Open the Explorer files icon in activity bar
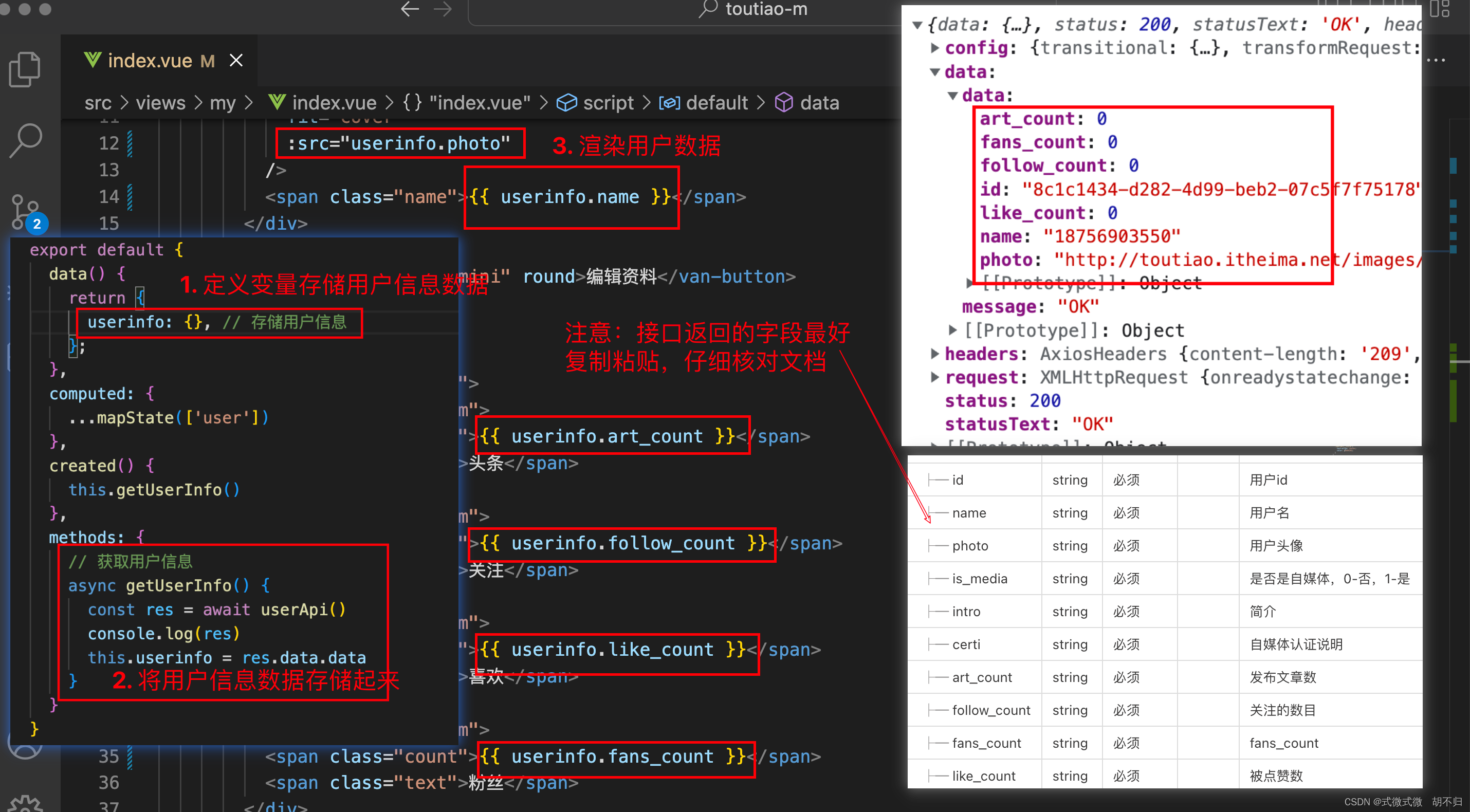 click(x=25, y=69)
